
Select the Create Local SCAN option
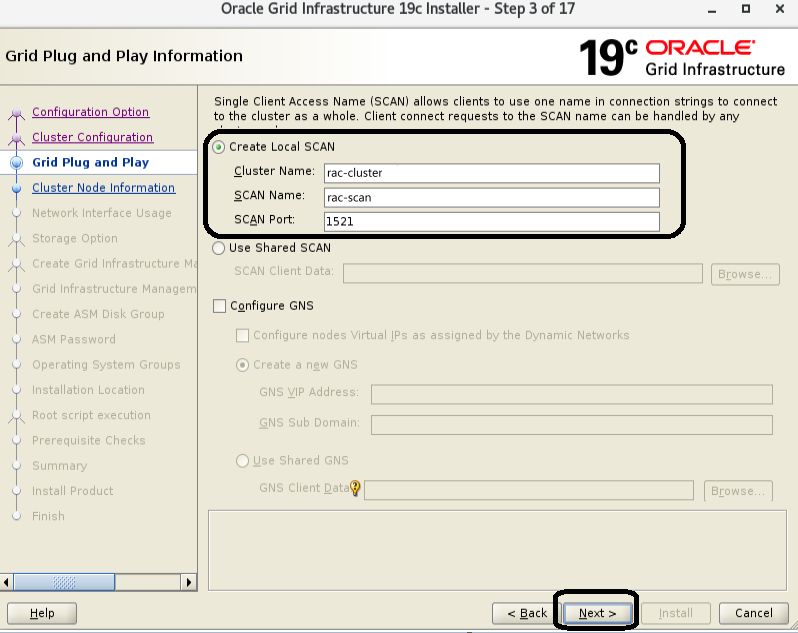coord(220,147)
